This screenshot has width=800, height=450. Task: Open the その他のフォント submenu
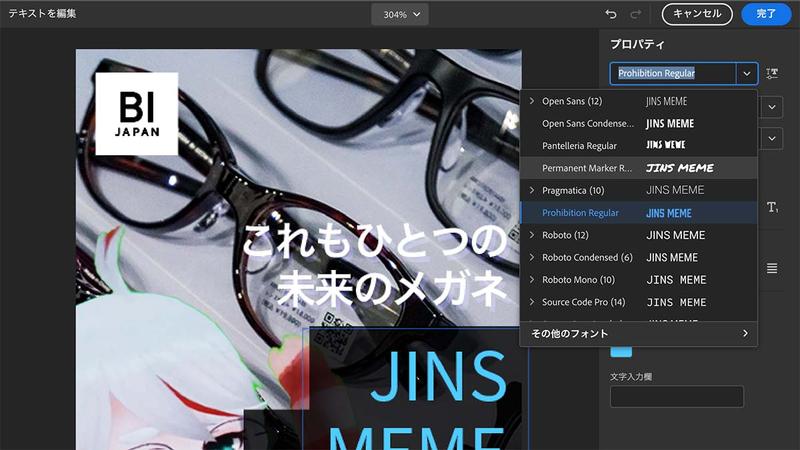(x=638, y=334)
